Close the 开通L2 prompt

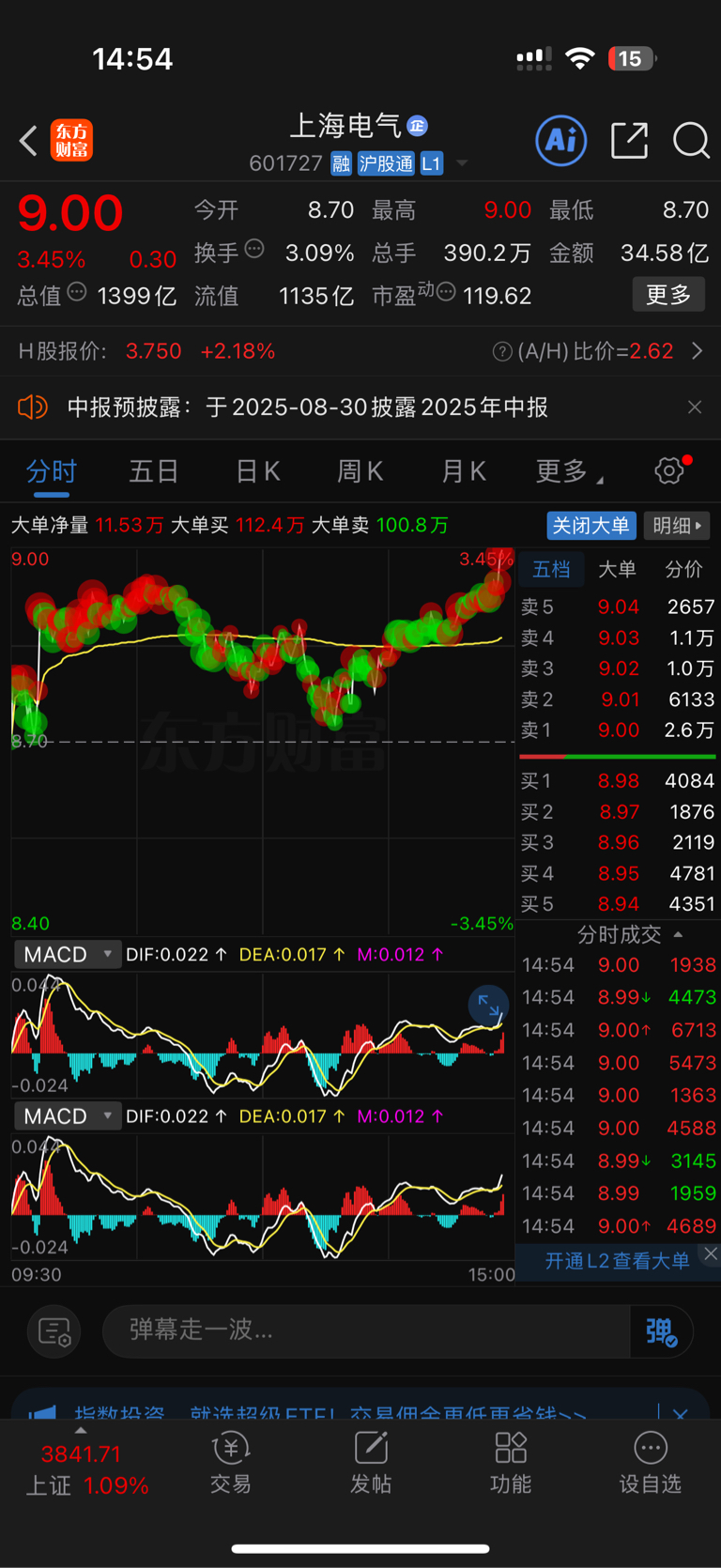tap(711, 1253)
